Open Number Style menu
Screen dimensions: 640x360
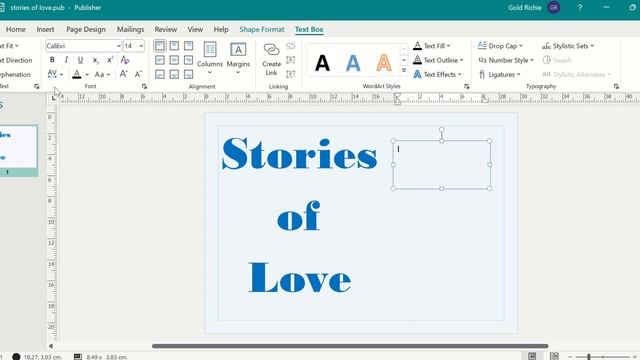pos(506,60)
